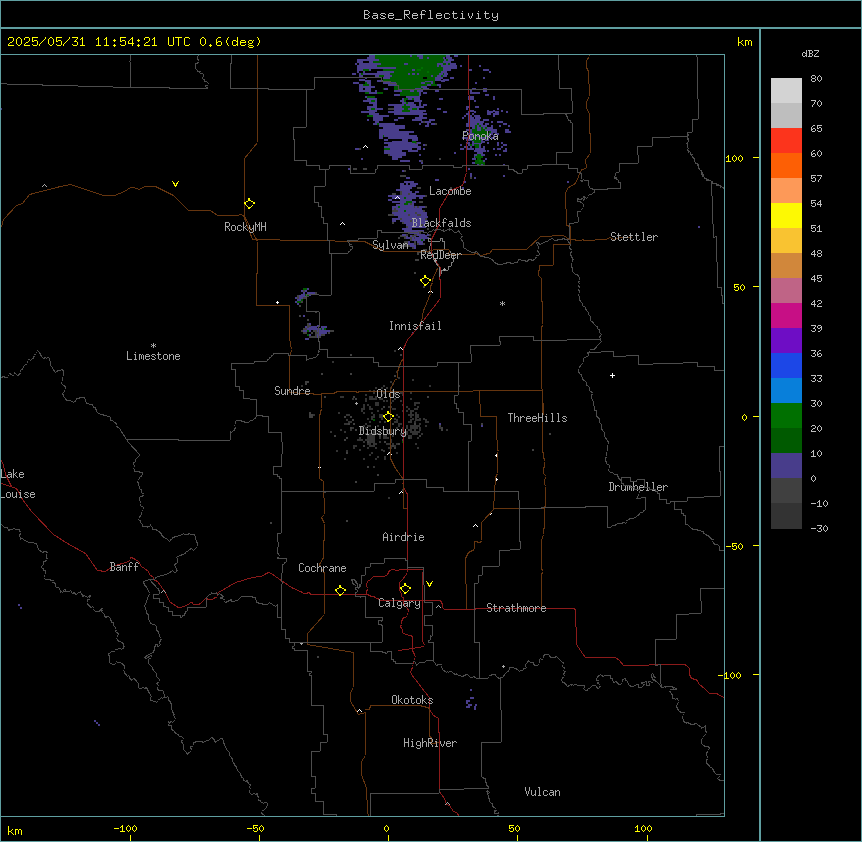
Task: Pick the red 60-65 dBZ legend color
Action: point(786,140)
